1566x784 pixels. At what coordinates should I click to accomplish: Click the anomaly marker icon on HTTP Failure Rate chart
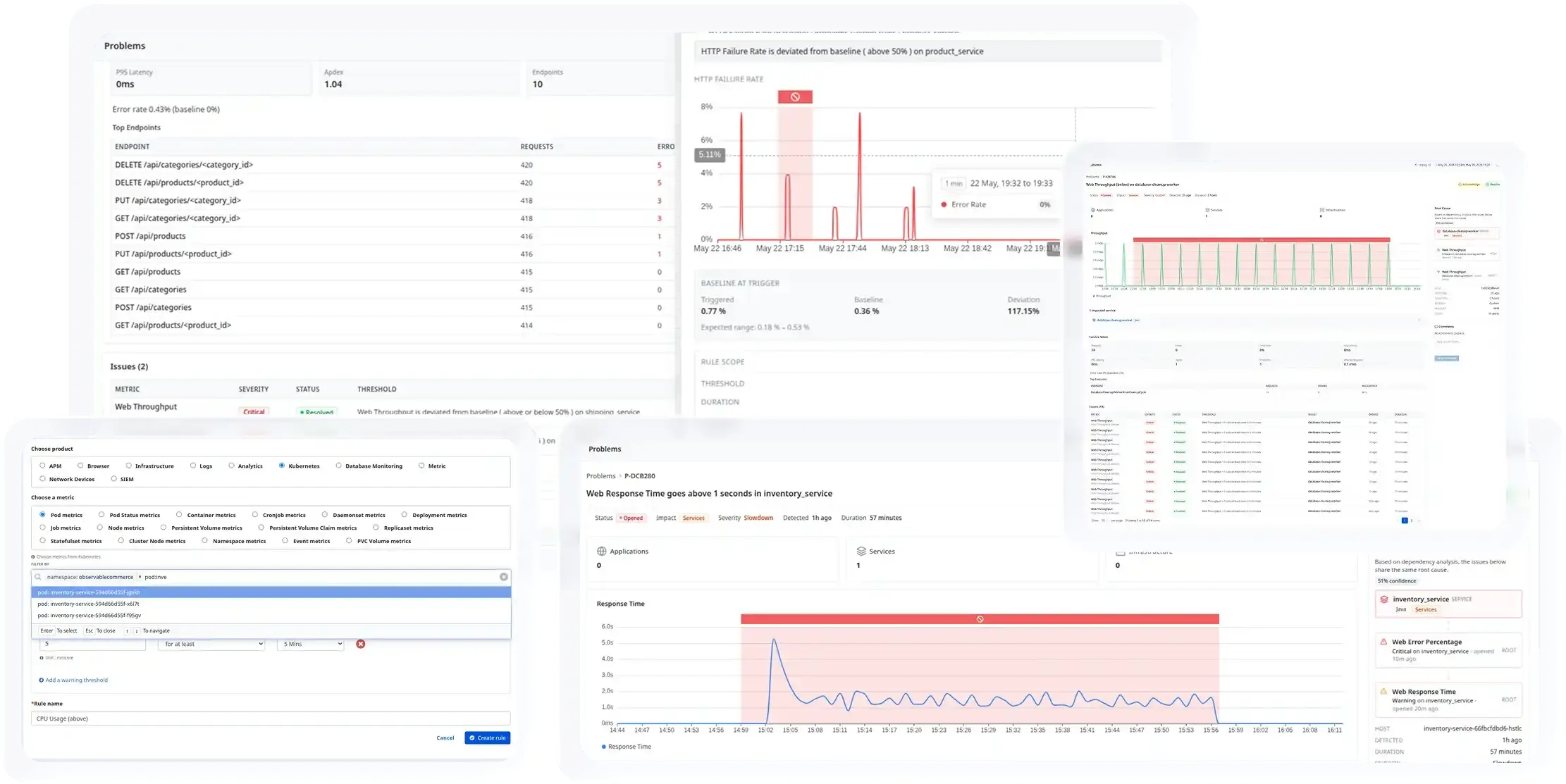point(795,97)
